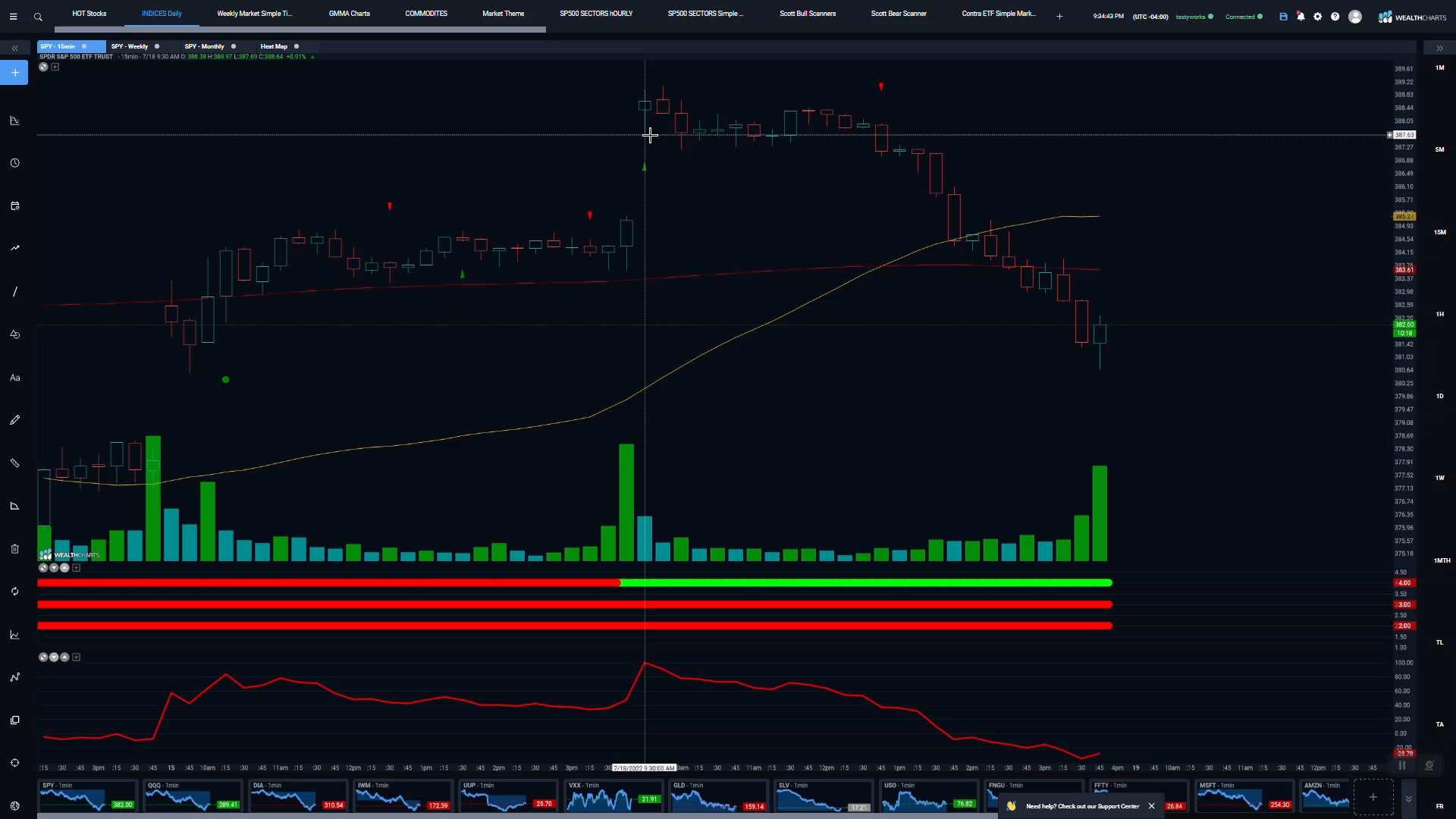This screenshot has width=1456, height=819.
Task: Open the indicators trend-line sidebar tool
Action: [x=14, y=248]
